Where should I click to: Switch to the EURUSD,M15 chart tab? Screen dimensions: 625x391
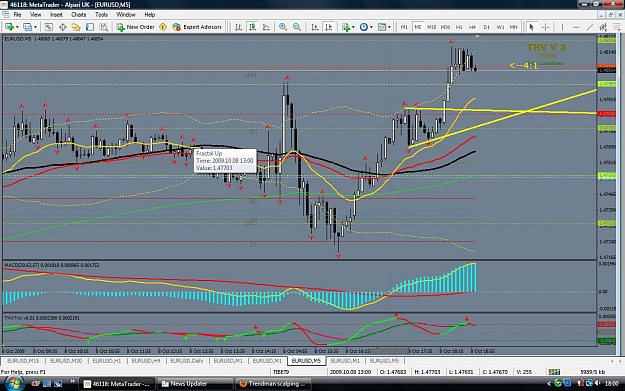point(23,361)
